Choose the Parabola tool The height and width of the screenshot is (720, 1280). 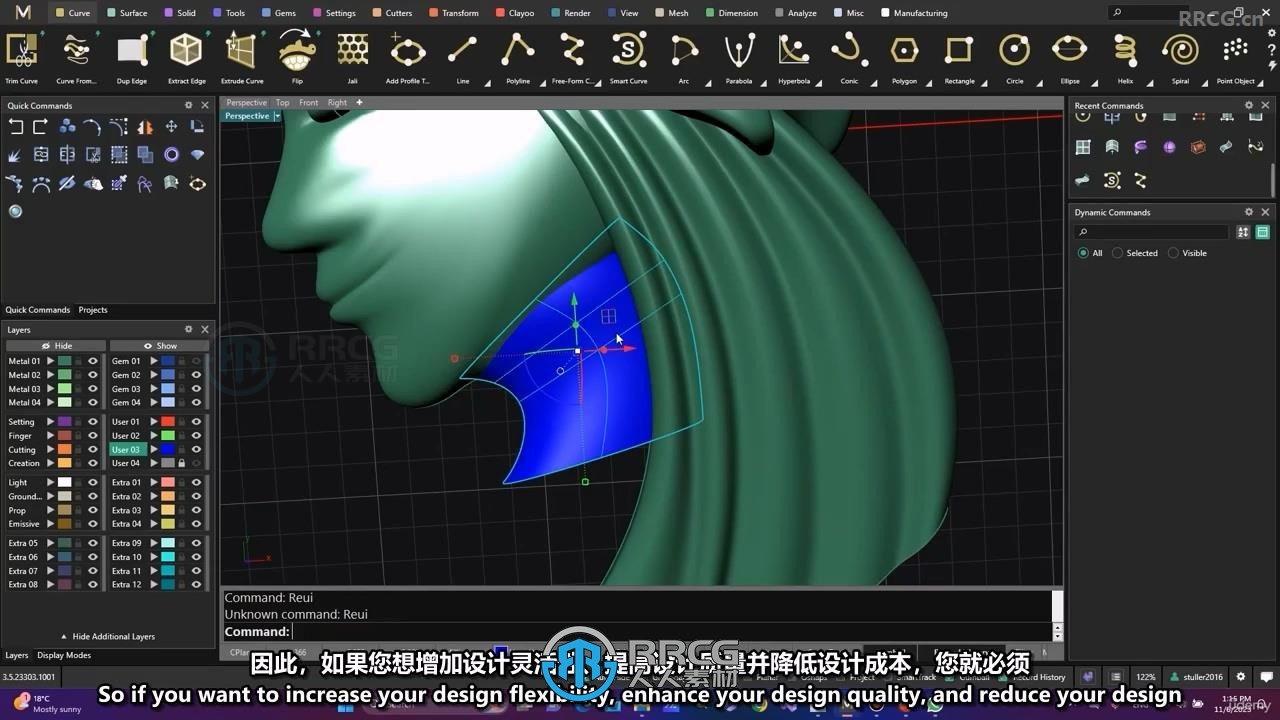739,57
